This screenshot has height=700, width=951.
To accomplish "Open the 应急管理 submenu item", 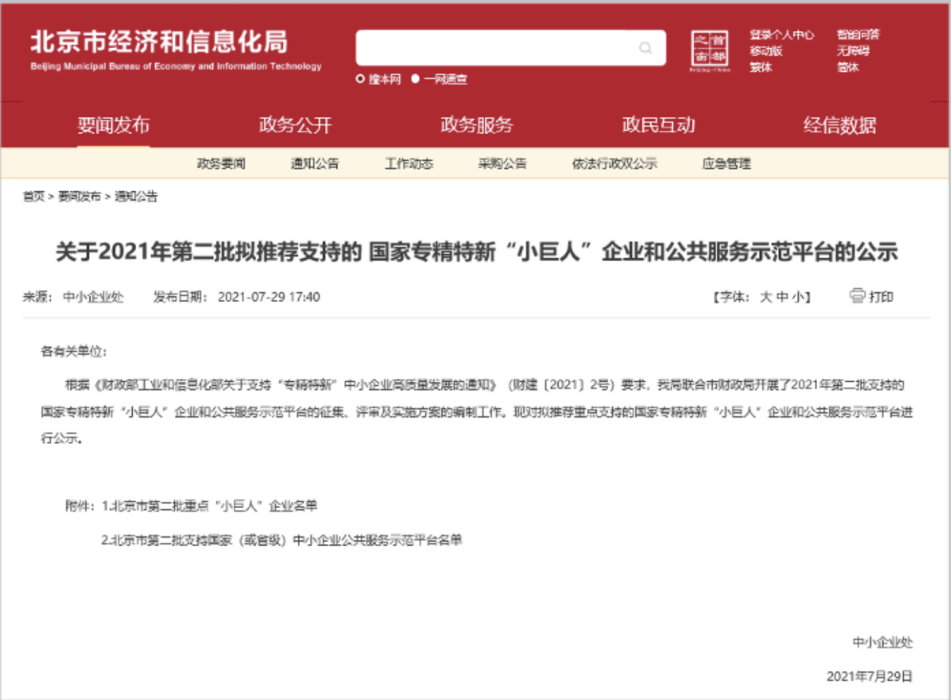I will tap(726, 163).
